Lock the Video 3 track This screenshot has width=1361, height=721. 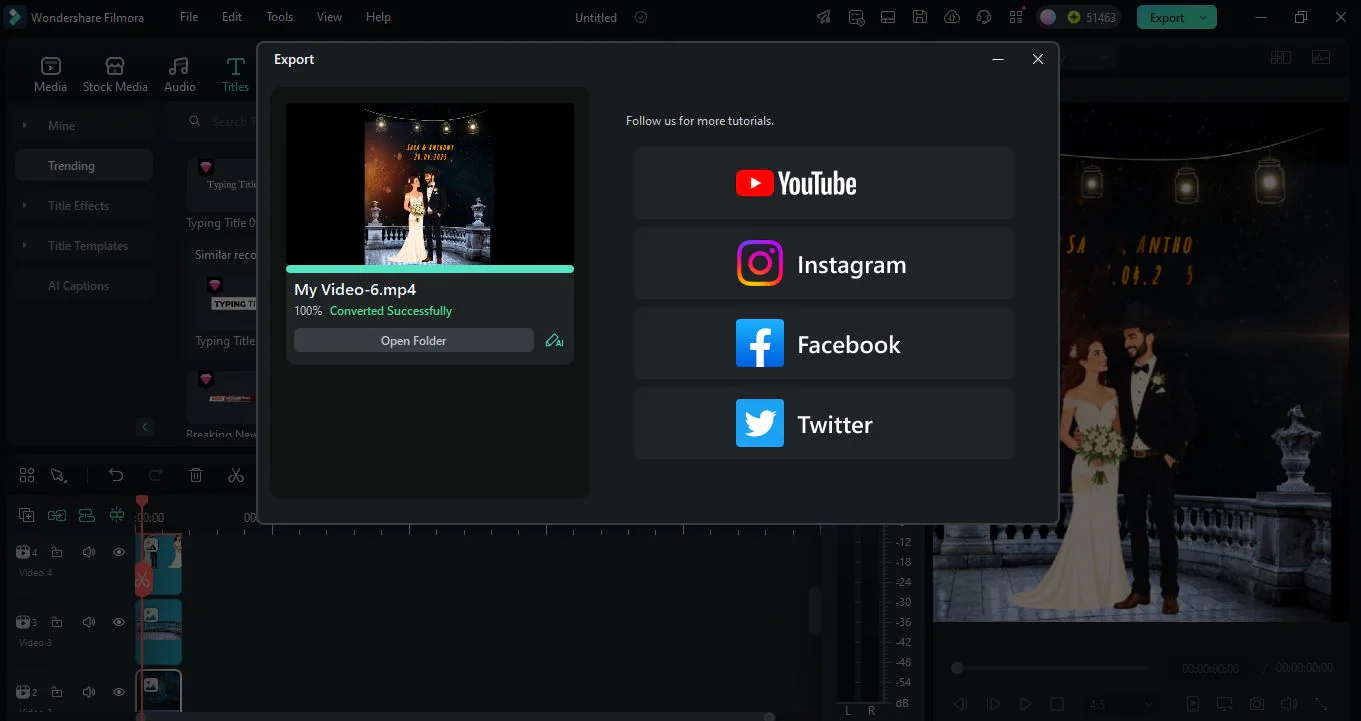(x=57, y=622)
